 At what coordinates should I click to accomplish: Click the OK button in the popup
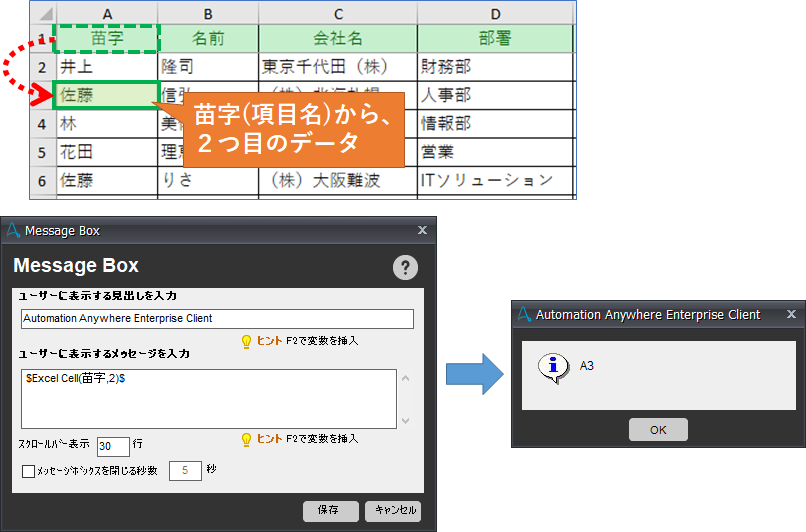point(658,430)
